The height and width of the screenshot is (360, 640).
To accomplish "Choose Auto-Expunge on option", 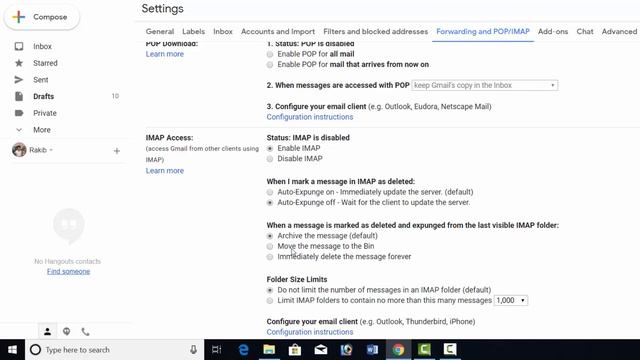I will click(x=270, y=192).
